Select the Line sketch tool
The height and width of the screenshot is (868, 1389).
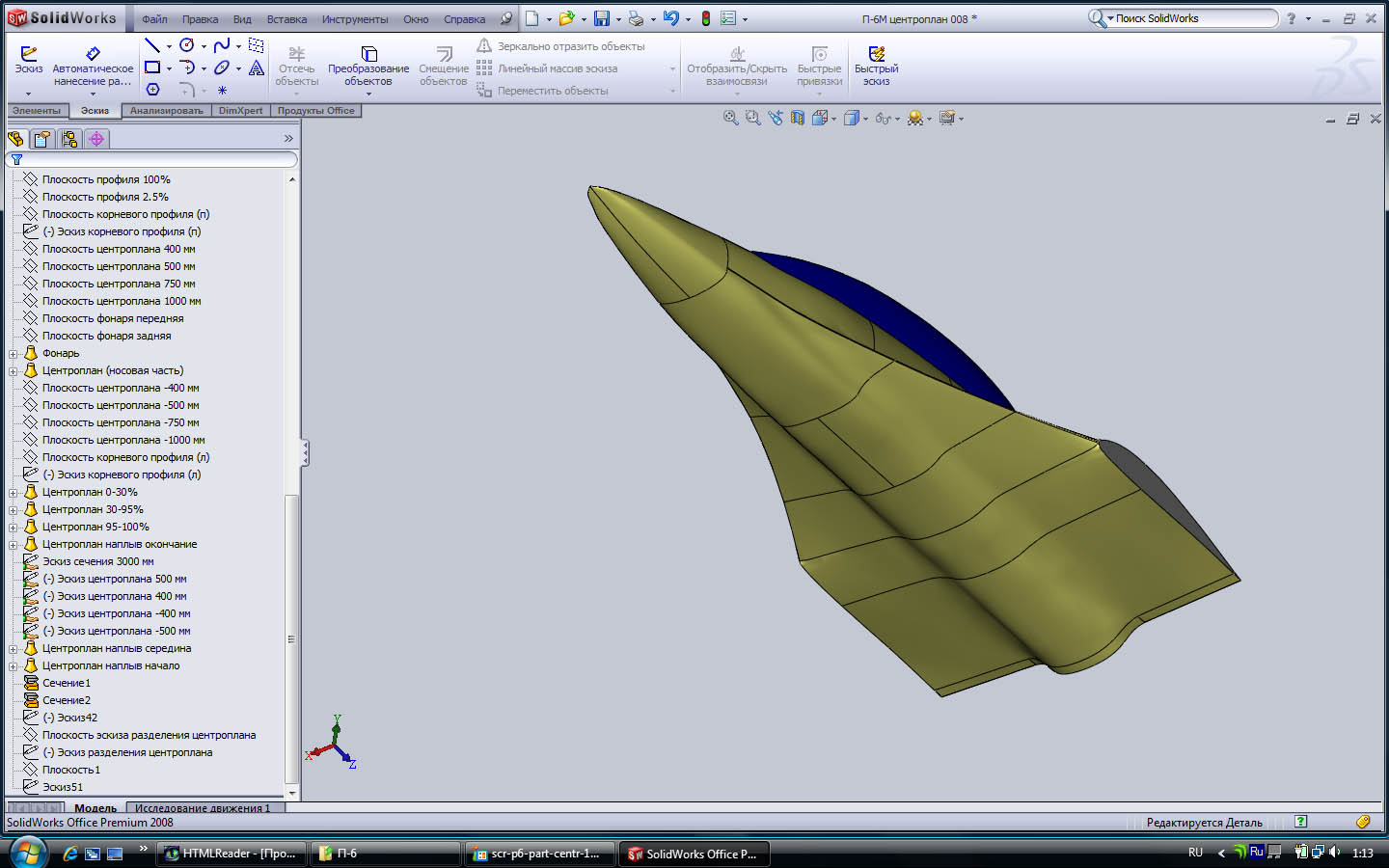point(151,45)
